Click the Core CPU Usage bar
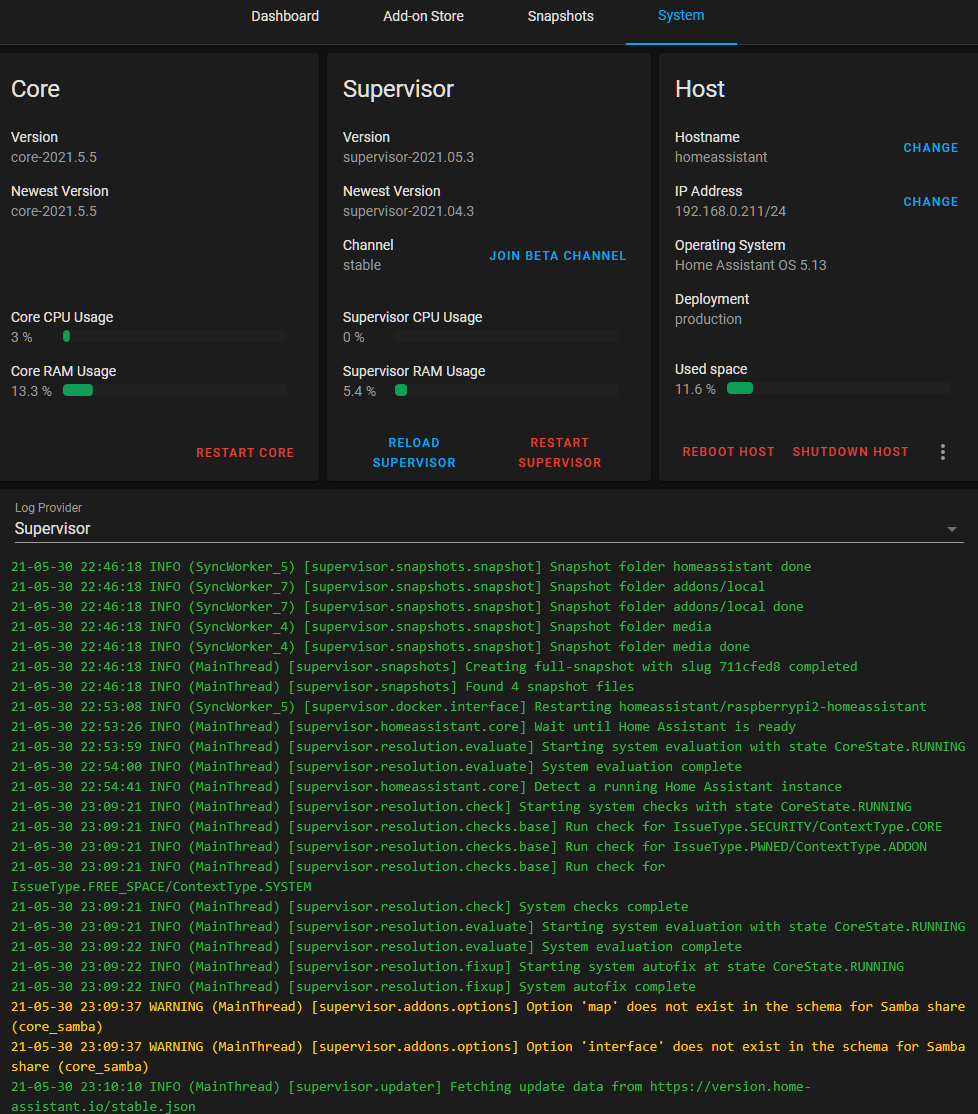Screen dimensions: 978x1114 tap(175, 337)
